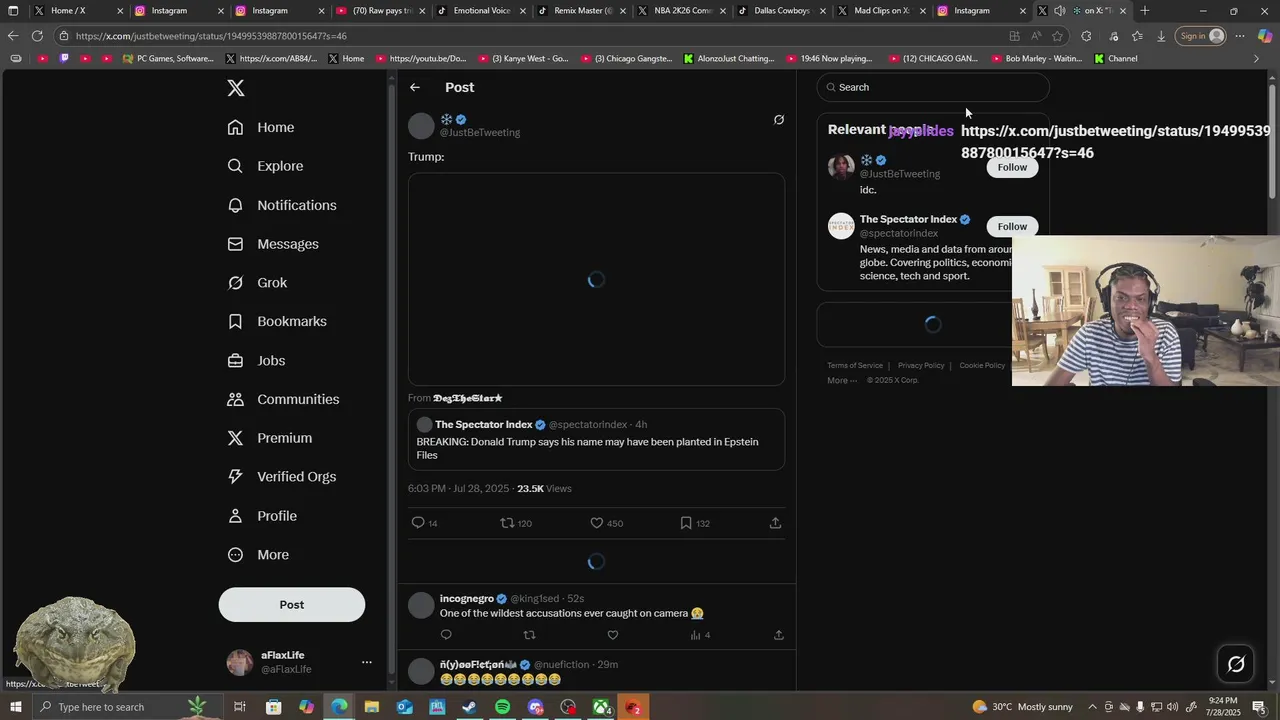Follow The Spectator Index
The width and height of the screenshot is (1280, 720).
pos(1012,226)
